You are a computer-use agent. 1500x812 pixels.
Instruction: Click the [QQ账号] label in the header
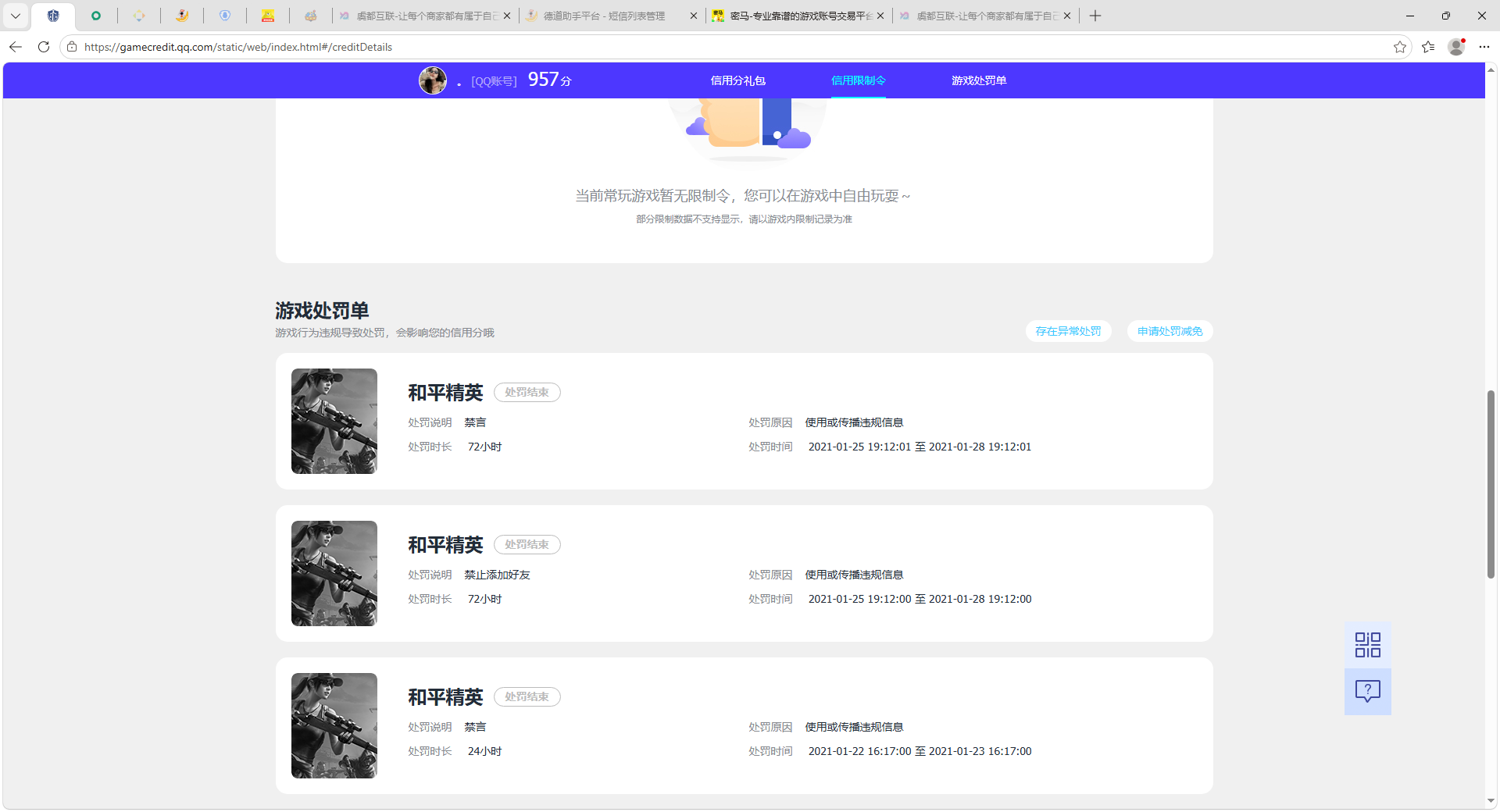point(494,81)
